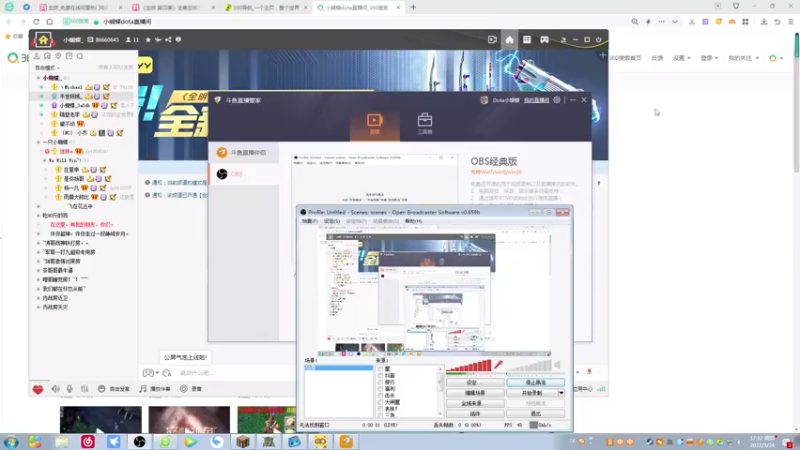
Task: Open the login dropdown on the 360 search page
Action: point(709,58)
